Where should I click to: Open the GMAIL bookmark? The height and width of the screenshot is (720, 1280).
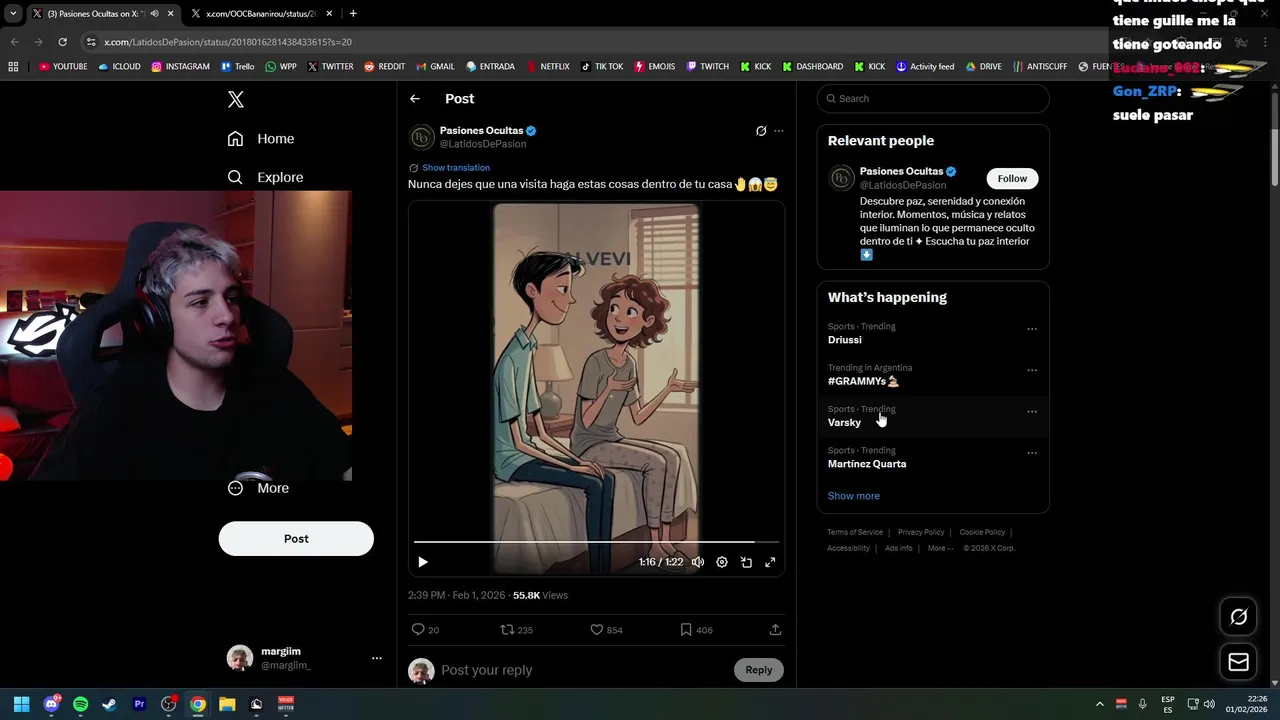pos(435,67)
